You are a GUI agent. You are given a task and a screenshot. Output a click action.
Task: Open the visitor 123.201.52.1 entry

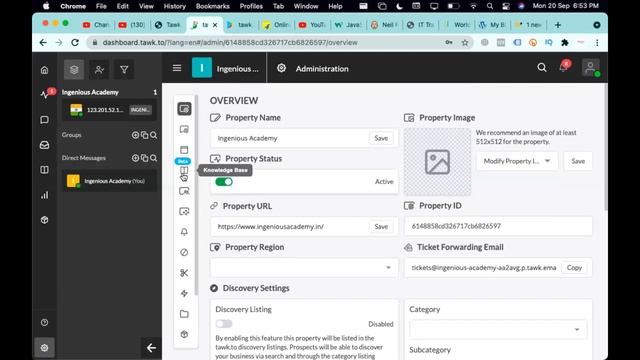pos(109,110)
